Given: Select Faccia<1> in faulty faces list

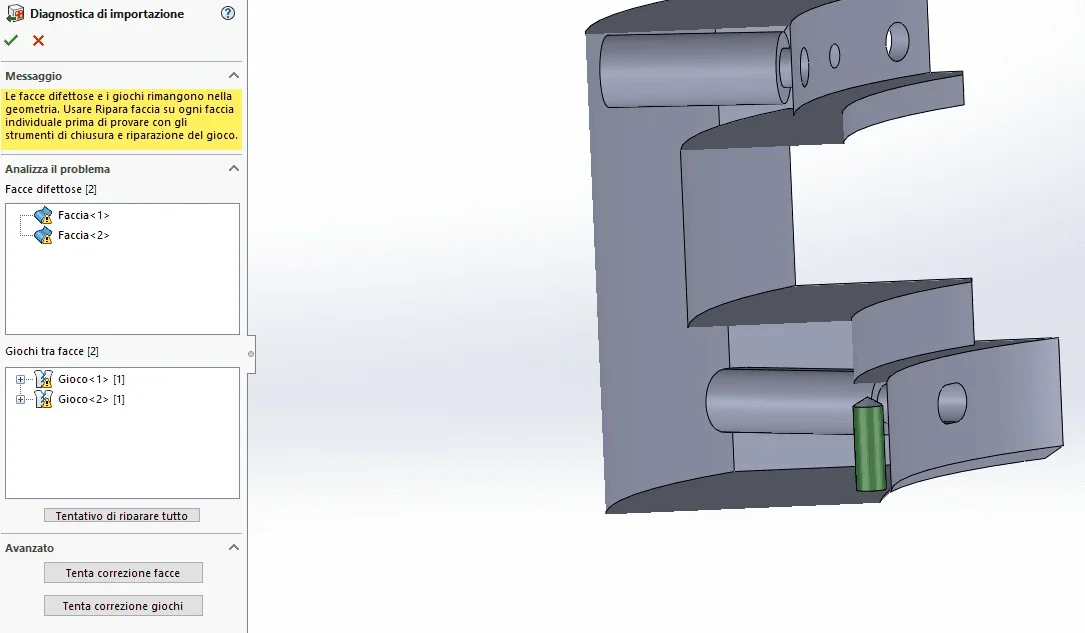Looking at the screenshot, I should (x=84, y=215).
